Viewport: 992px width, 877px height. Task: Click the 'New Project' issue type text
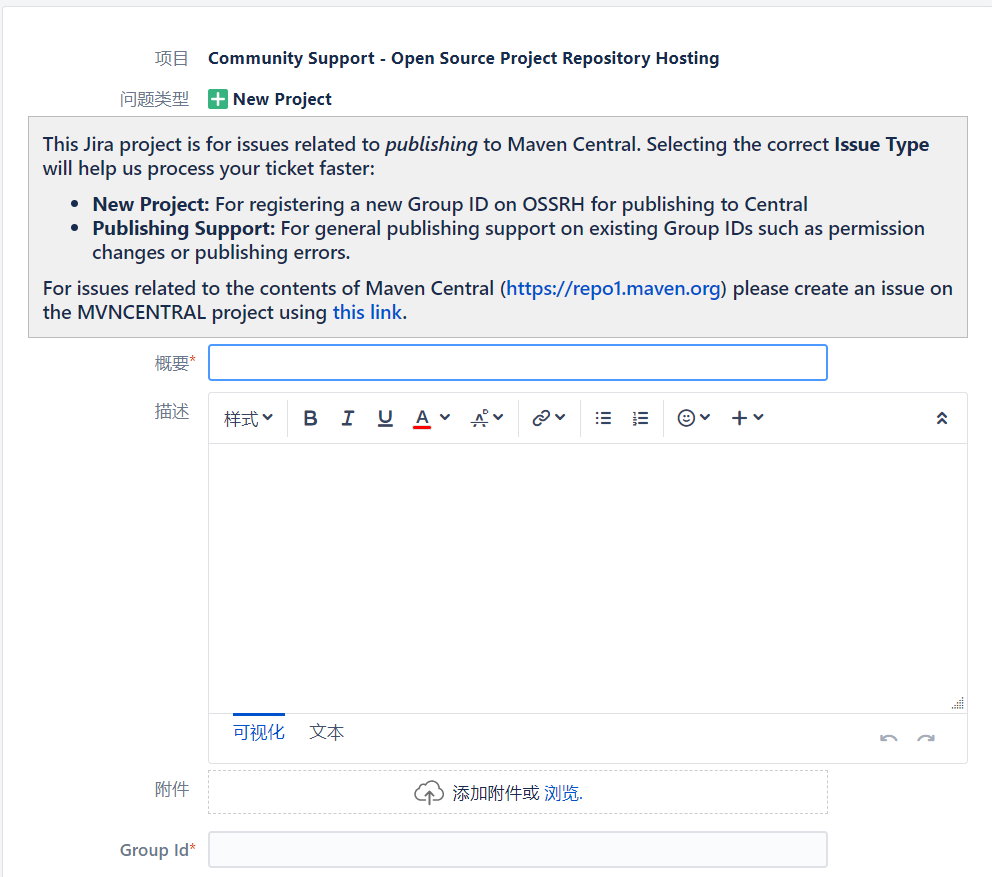pyautogui.click(x=282, y=99)
